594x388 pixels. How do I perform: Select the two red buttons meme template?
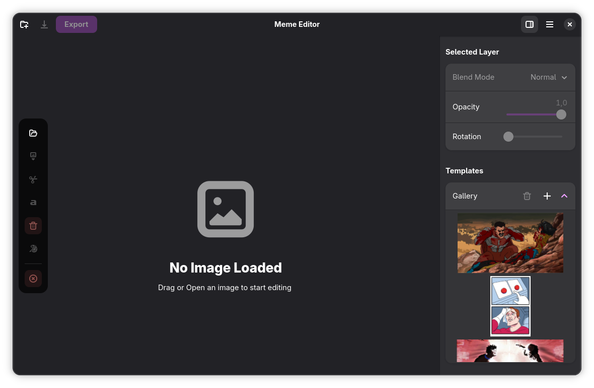[510, 306]
